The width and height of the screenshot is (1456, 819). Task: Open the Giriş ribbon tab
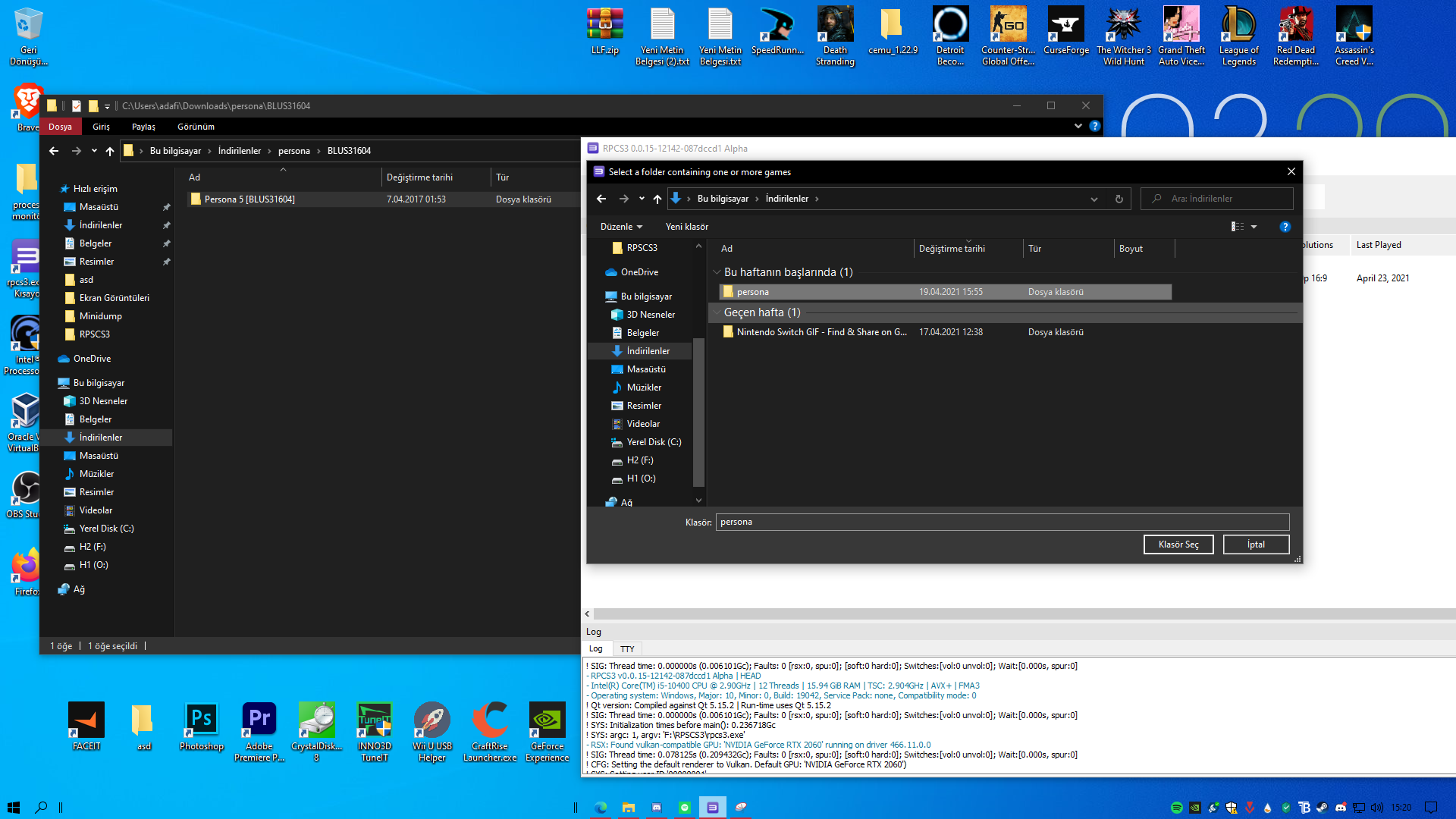click(101, 127)
